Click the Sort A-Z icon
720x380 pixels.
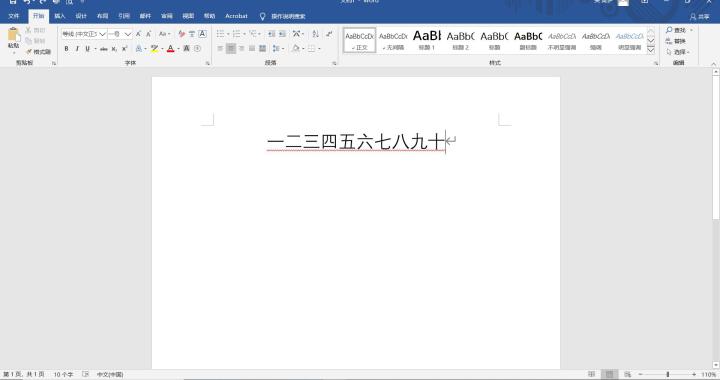315,34
